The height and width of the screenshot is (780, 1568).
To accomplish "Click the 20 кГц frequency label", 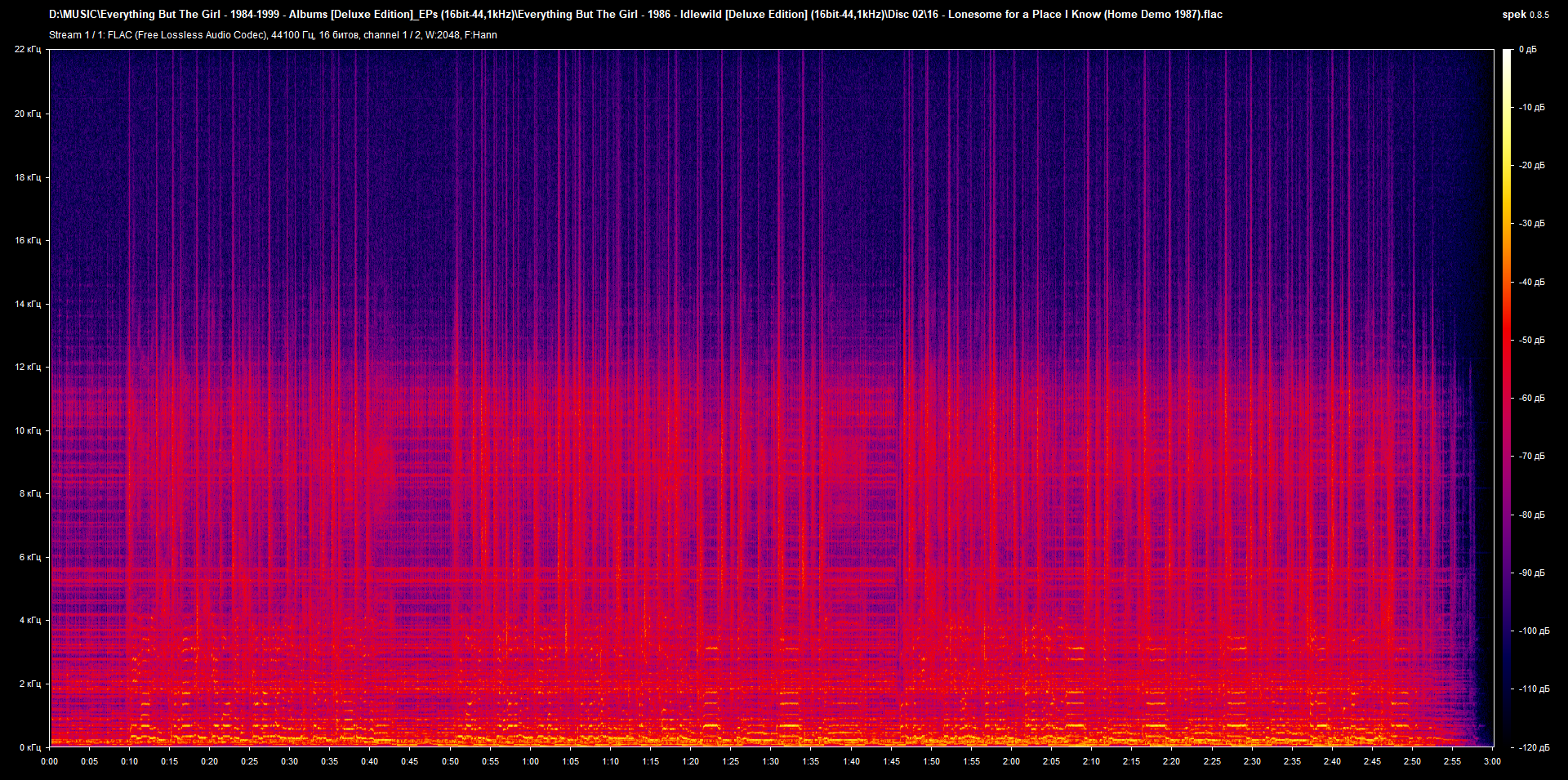I will (28, 114).
